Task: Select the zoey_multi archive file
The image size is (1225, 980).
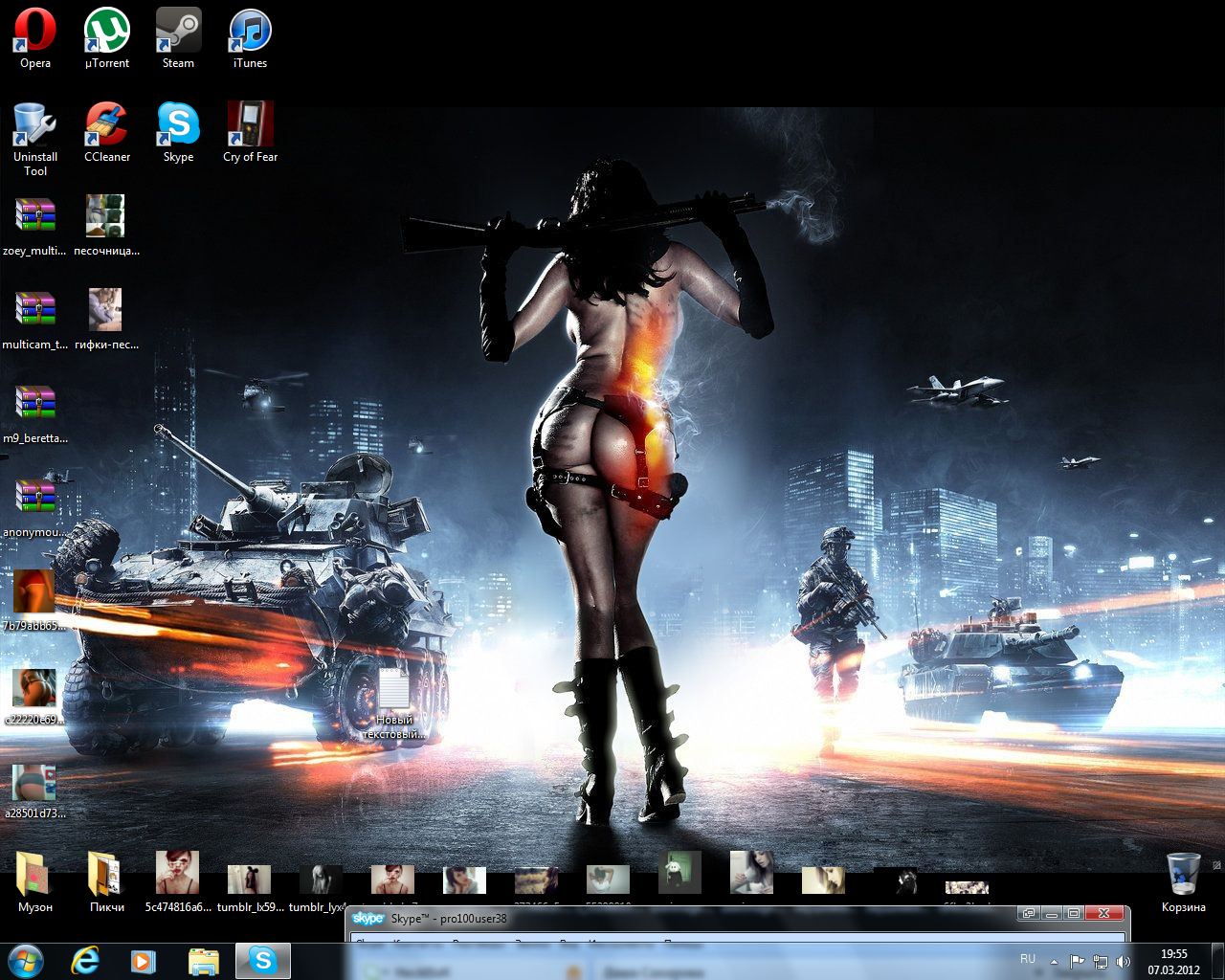Action: point(35,217)
